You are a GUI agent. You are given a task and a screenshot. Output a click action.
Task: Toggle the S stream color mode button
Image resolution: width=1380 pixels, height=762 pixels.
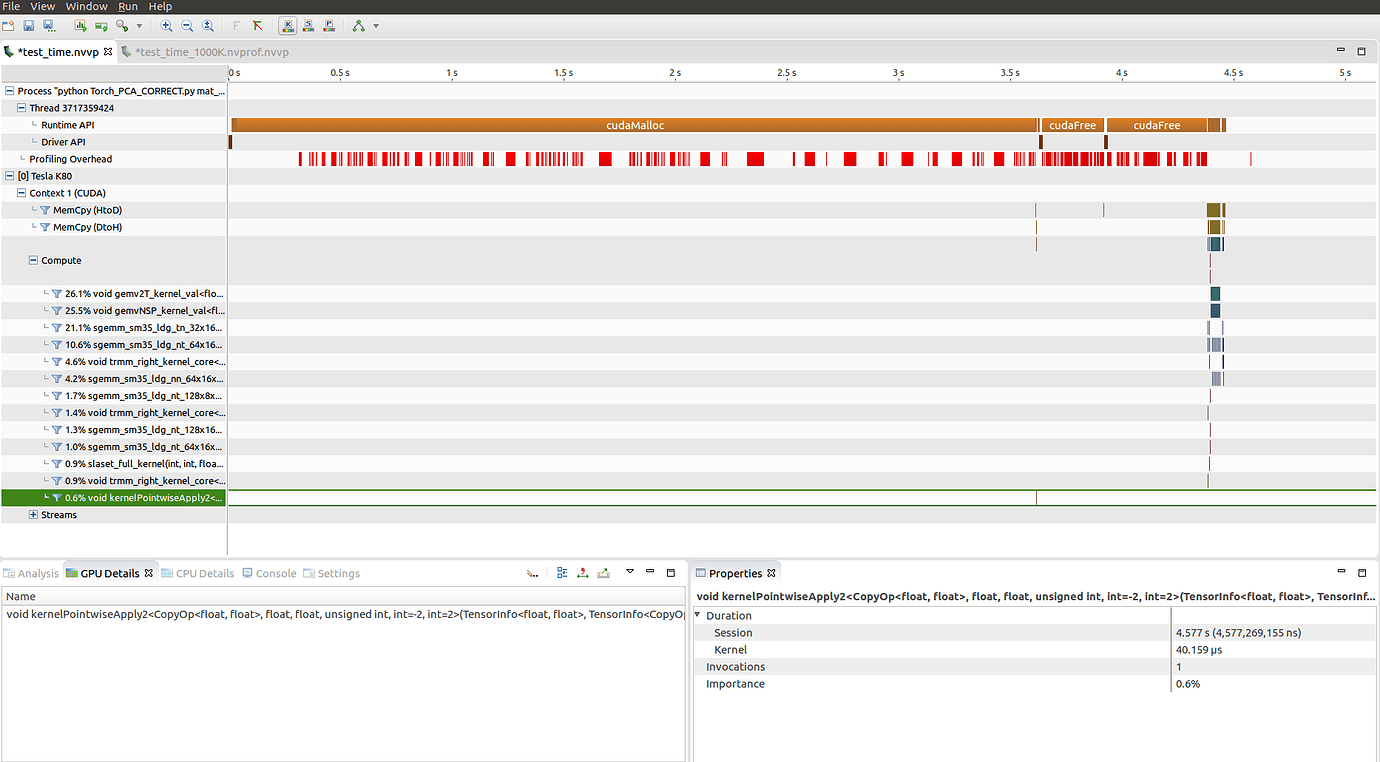(308, 25)
